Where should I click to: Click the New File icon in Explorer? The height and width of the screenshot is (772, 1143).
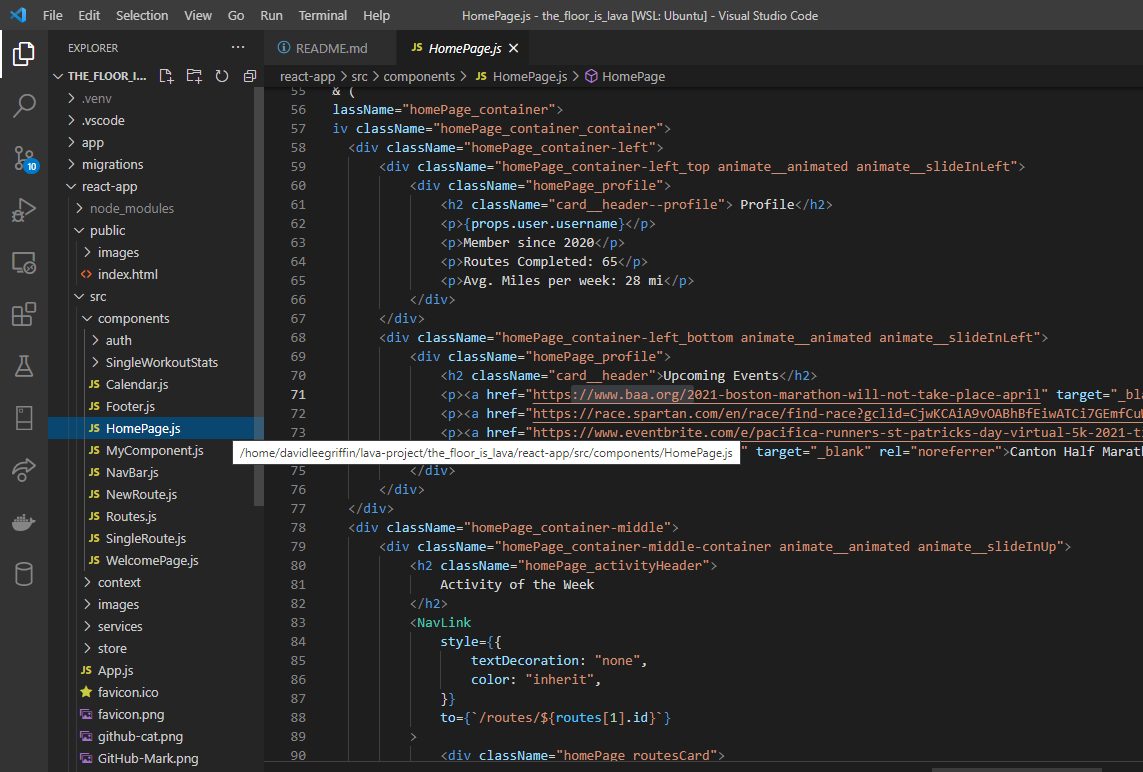coord(166,76)
